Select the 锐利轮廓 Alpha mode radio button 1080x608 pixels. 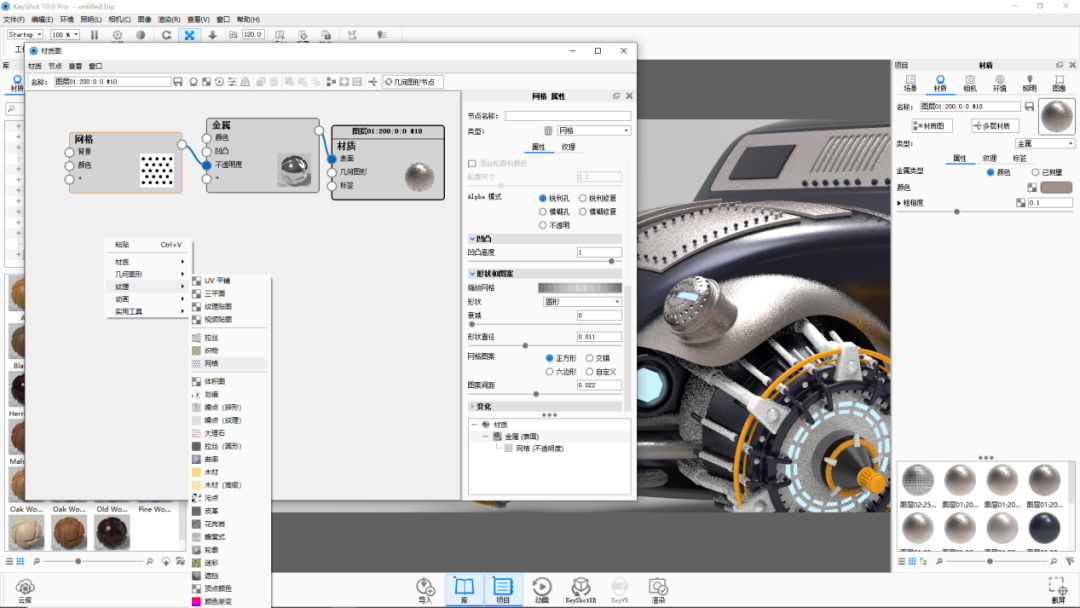(x=583, y=198)
